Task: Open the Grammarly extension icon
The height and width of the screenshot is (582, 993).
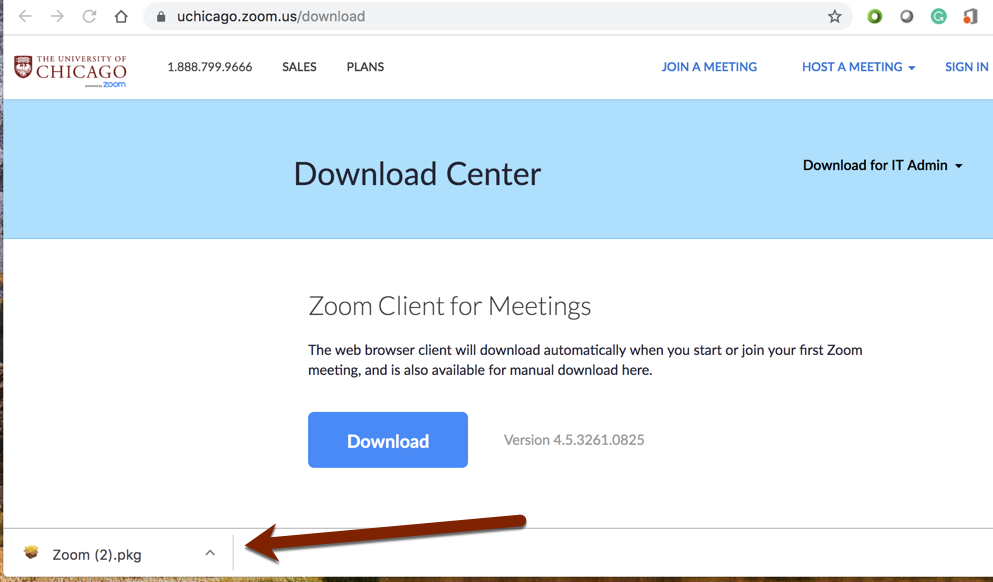Action: pos(939,16)
